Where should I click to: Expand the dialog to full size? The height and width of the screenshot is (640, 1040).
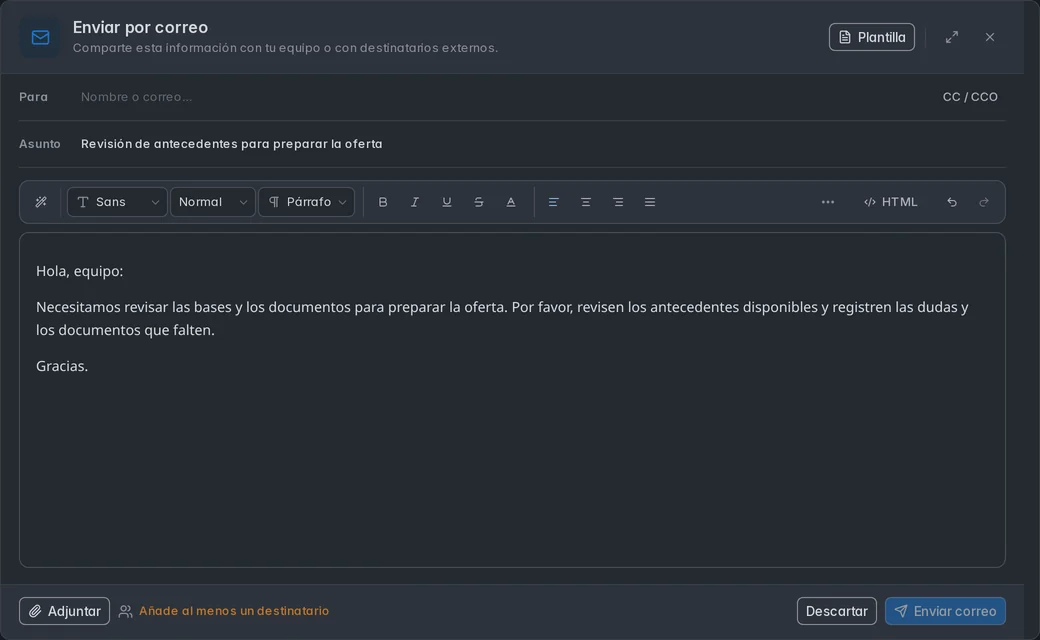coord(952,37)
